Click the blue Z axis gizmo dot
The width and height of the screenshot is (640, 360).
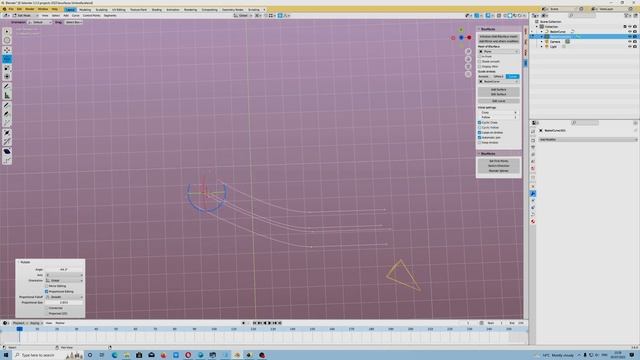pos(461,38)
